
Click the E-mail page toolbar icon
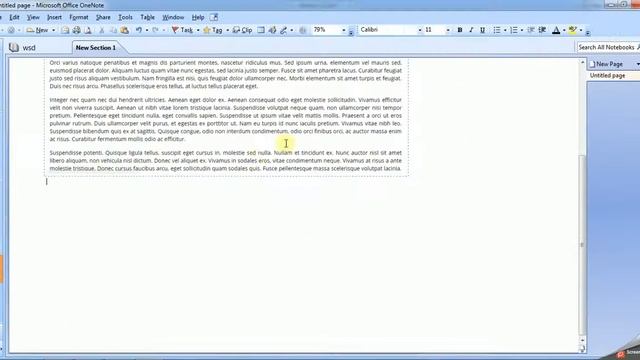(x=65, y=30)
